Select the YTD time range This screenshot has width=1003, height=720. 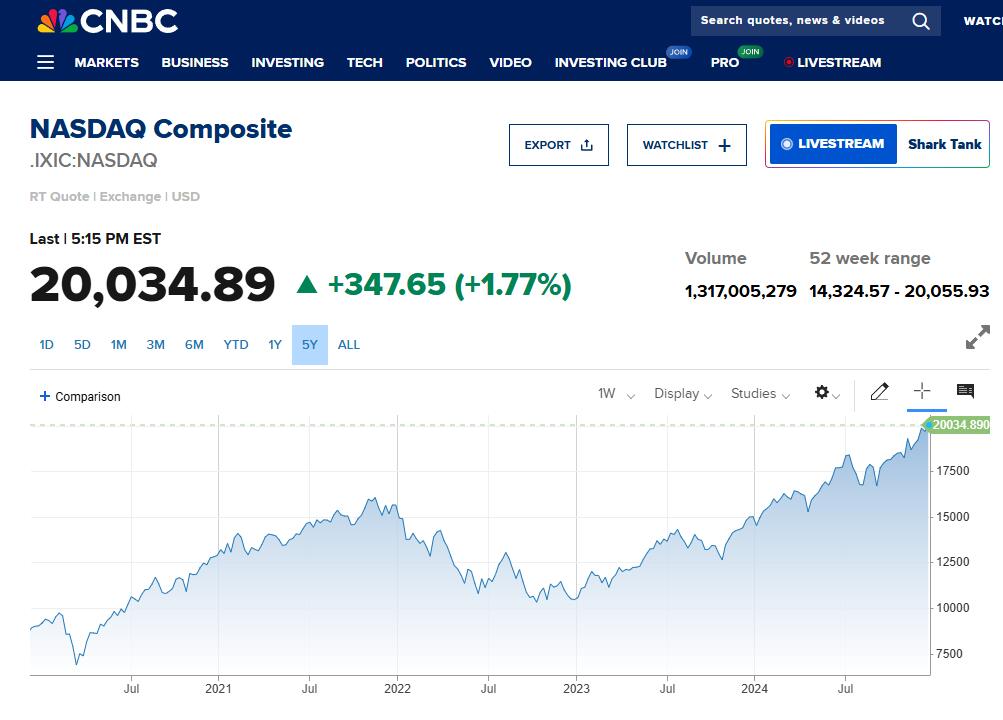click(236, 345)
